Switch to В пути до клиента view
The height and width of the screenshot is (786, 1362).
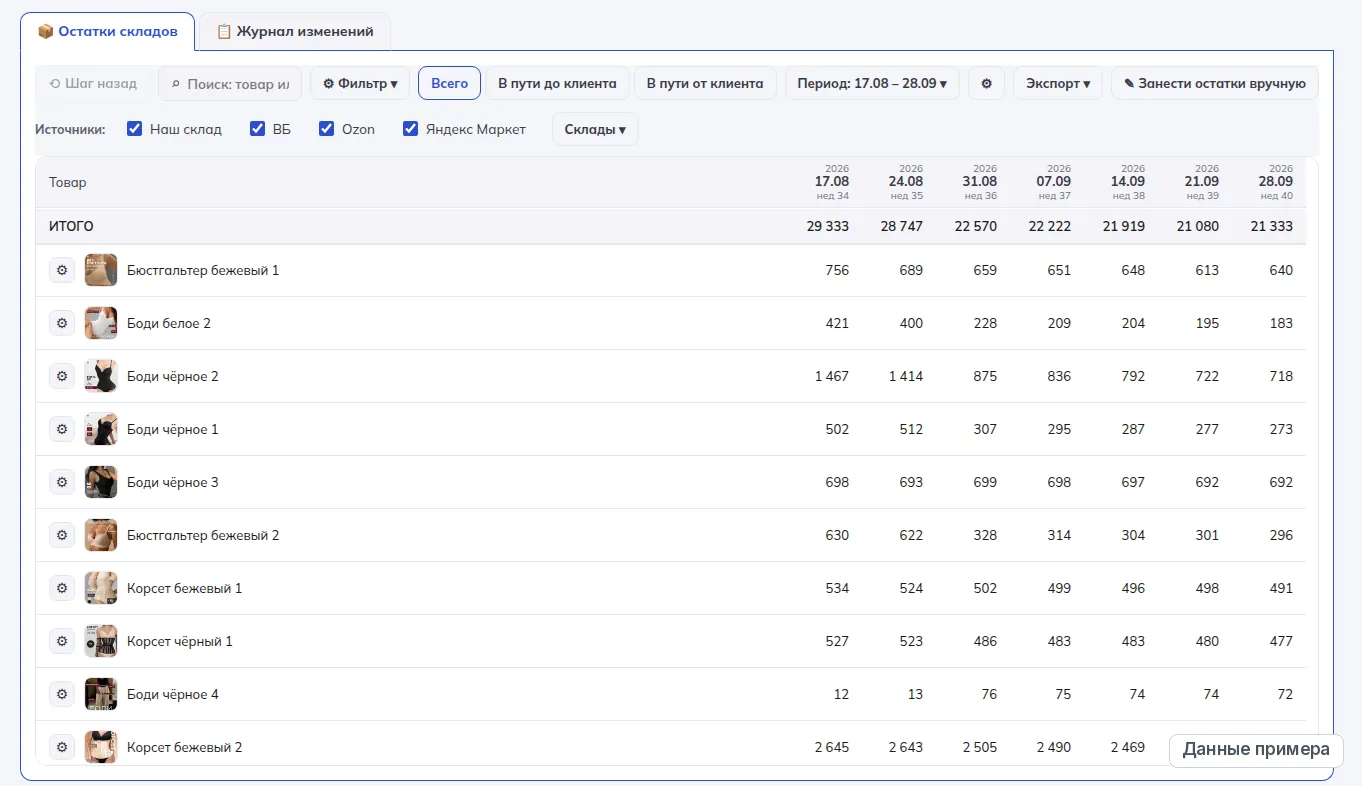[557, 83]
